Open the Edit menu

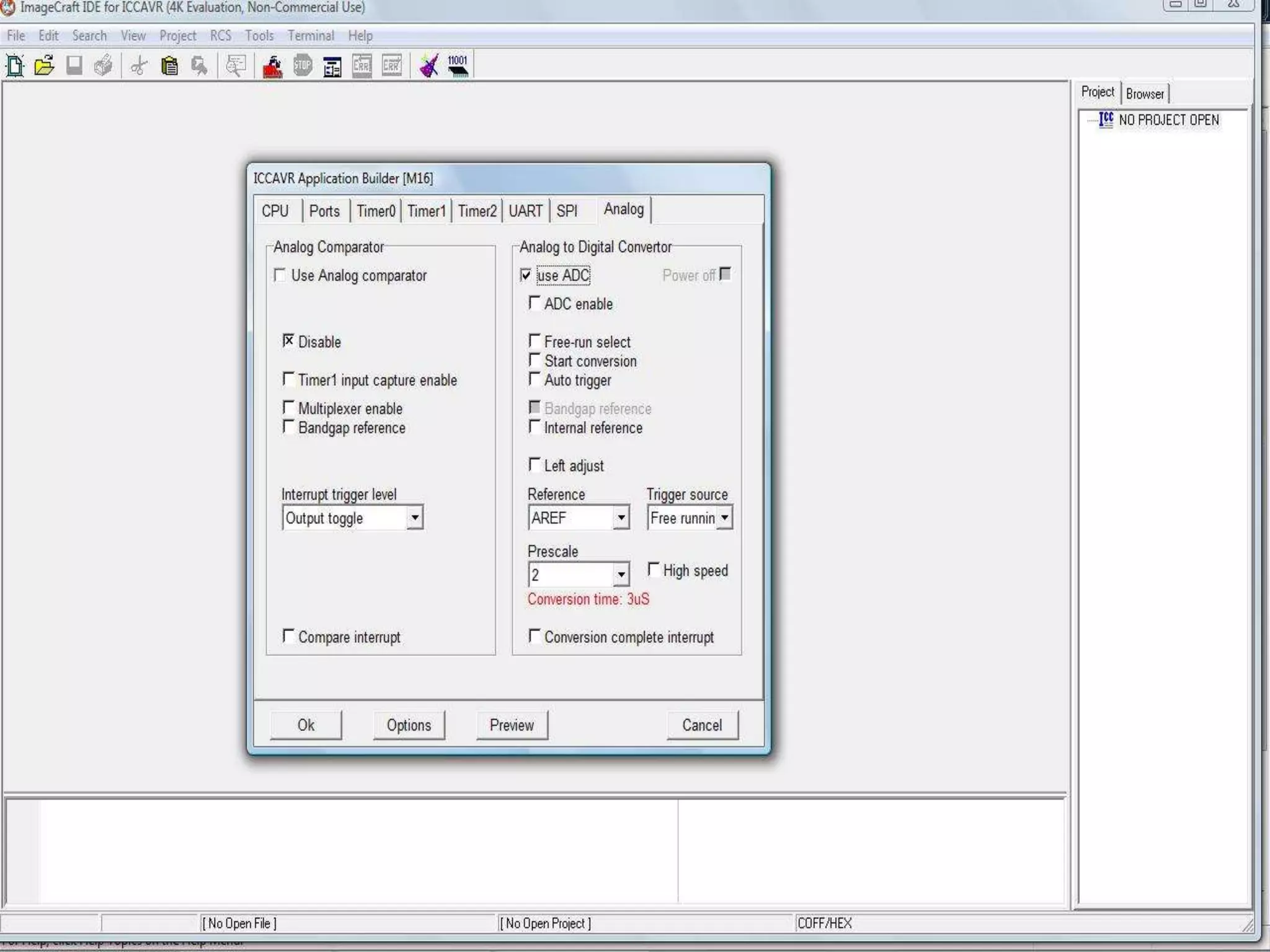pos(48,35)
